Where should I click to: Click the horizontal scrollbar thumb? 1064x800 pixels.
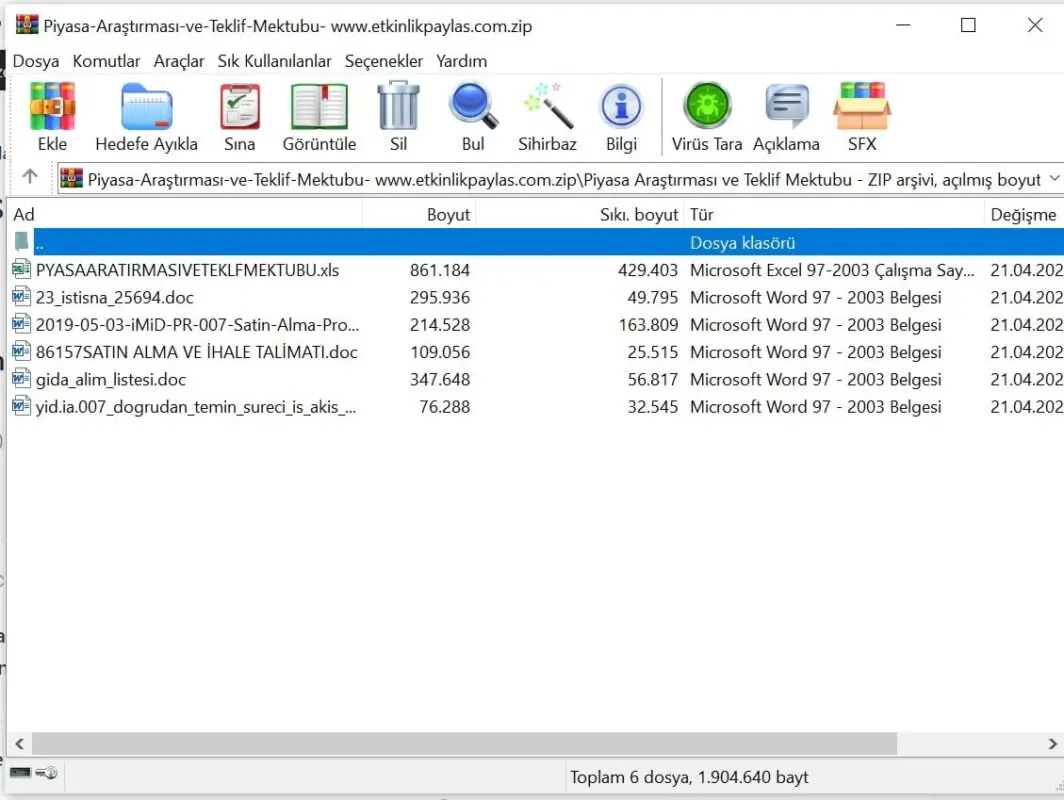click(x=464, y=744)
